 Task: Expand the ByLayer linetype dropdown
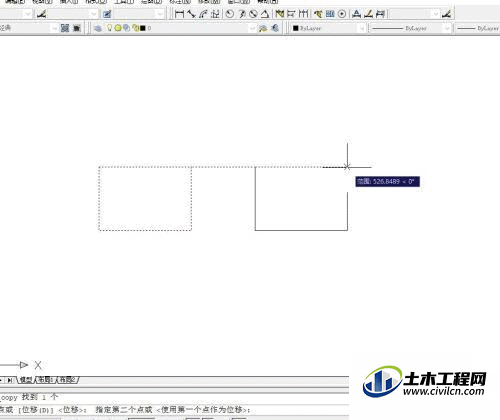(x=447, y=28)
